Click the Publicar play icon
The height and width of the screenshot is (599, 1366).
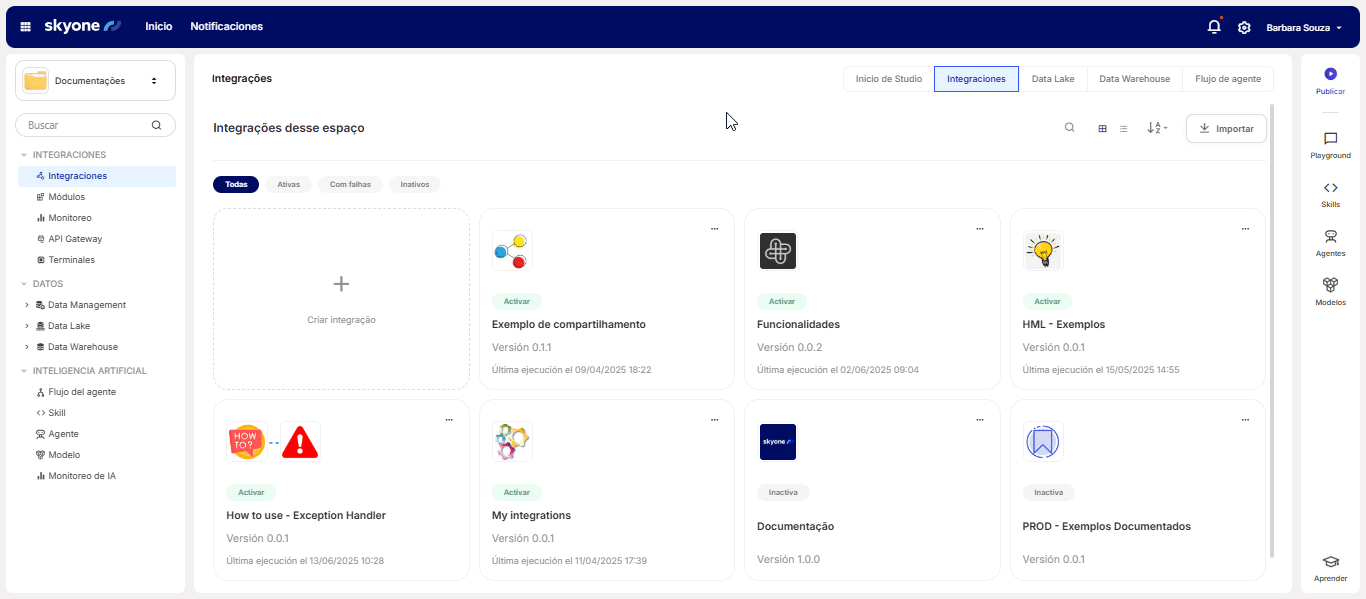tap(1330, 74)
